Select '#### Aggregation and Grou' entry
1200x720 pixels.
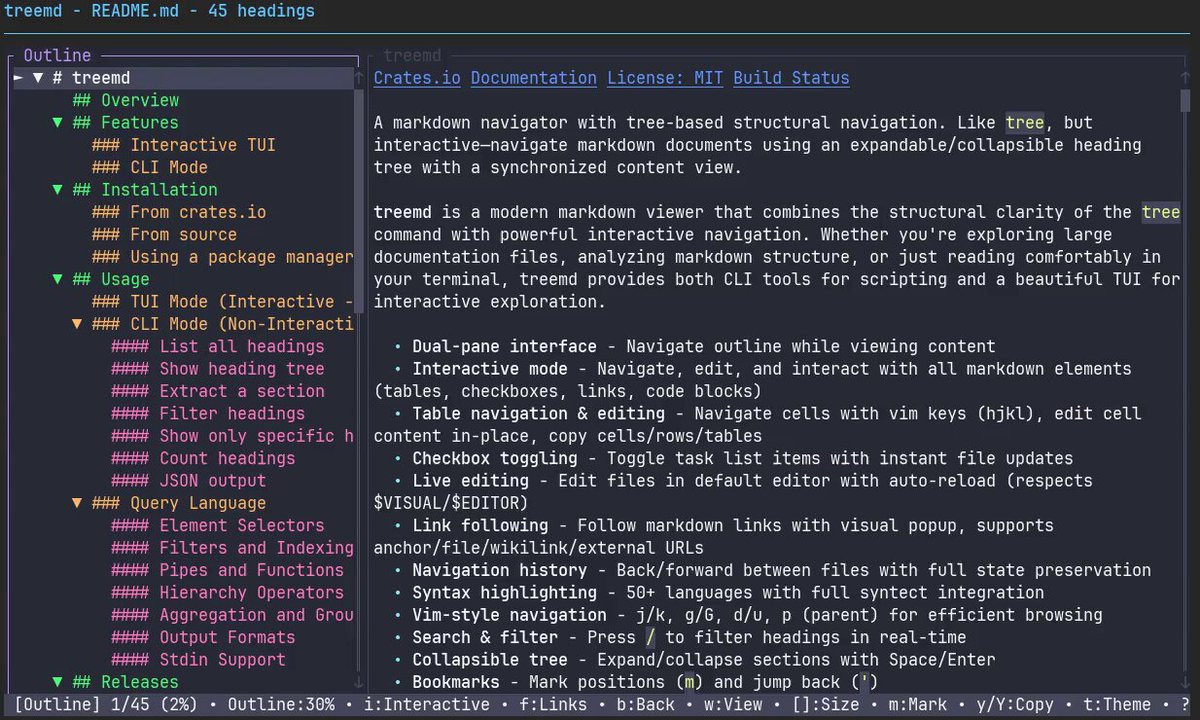[x=233, y=615]
